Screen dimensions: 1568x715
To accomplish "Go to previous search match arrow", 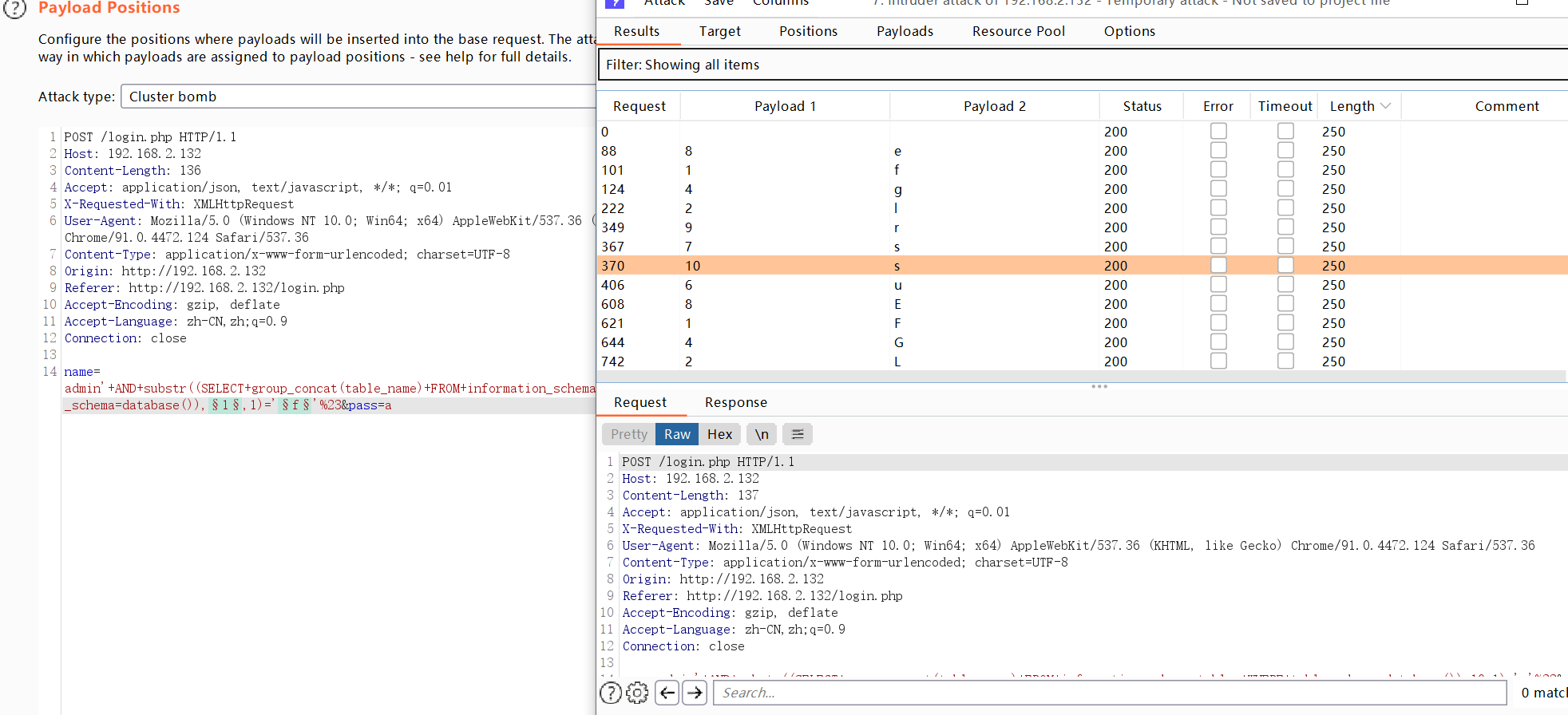I will point(667,693).
